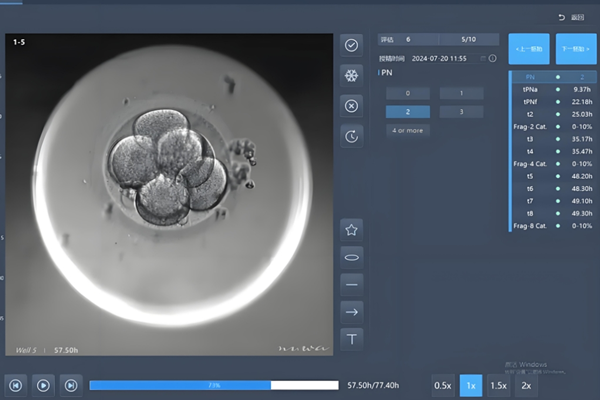This screenshot has height=400, width=600.
Task: Select the straight line drawing tool
Action: tap(352, 285)
